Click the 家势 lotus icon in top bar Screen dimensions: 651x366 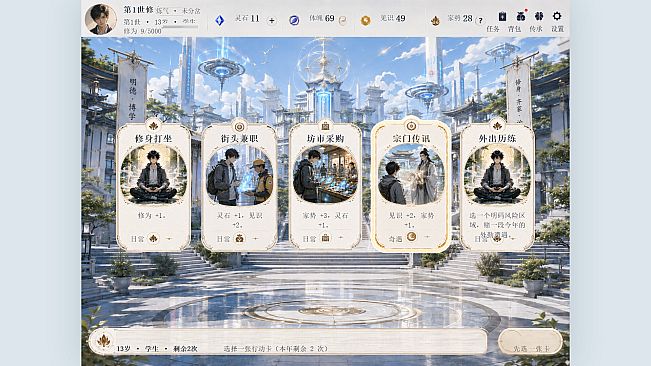(x=435, y=20)
